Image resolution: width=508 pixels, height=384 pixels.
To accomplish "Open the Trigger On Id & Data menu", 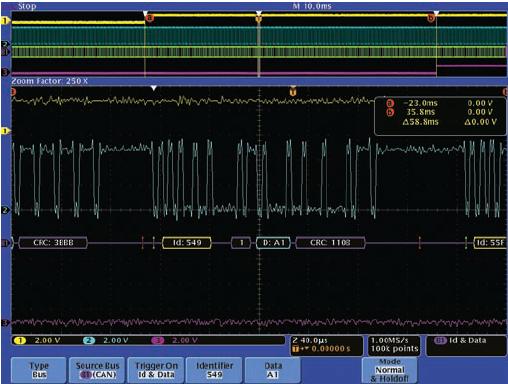I will tap(156, 370).
